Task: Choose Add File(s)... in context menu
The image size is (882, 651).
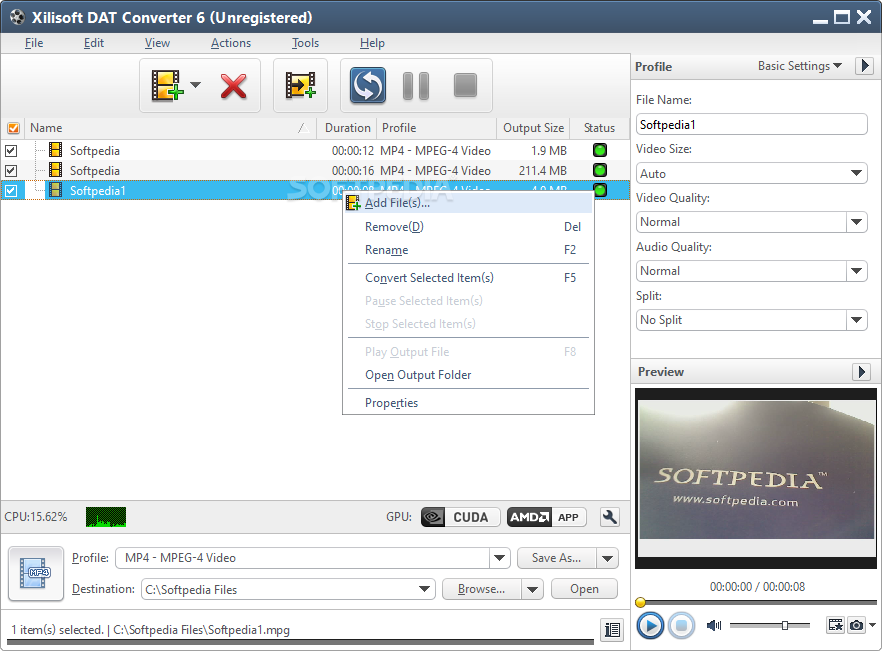Action: click(469, 203)
